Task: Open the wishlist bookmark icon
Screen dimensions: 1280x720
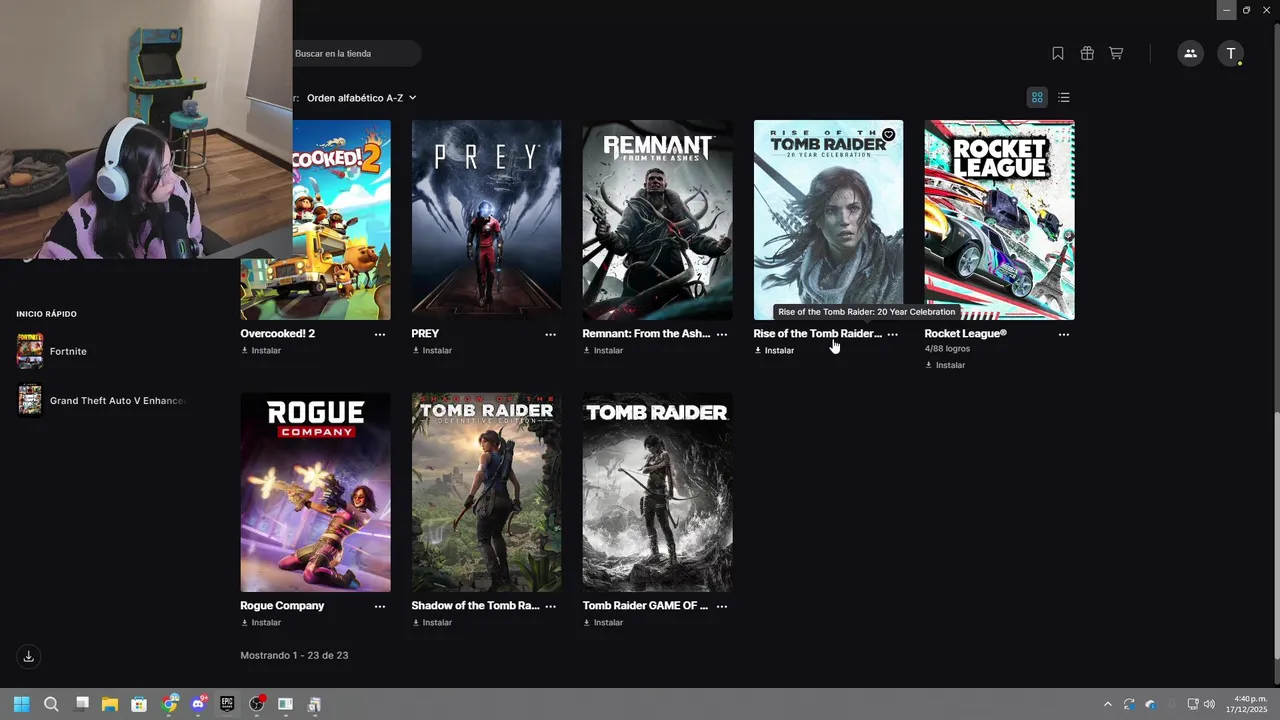Action: tap(1058, 53)
